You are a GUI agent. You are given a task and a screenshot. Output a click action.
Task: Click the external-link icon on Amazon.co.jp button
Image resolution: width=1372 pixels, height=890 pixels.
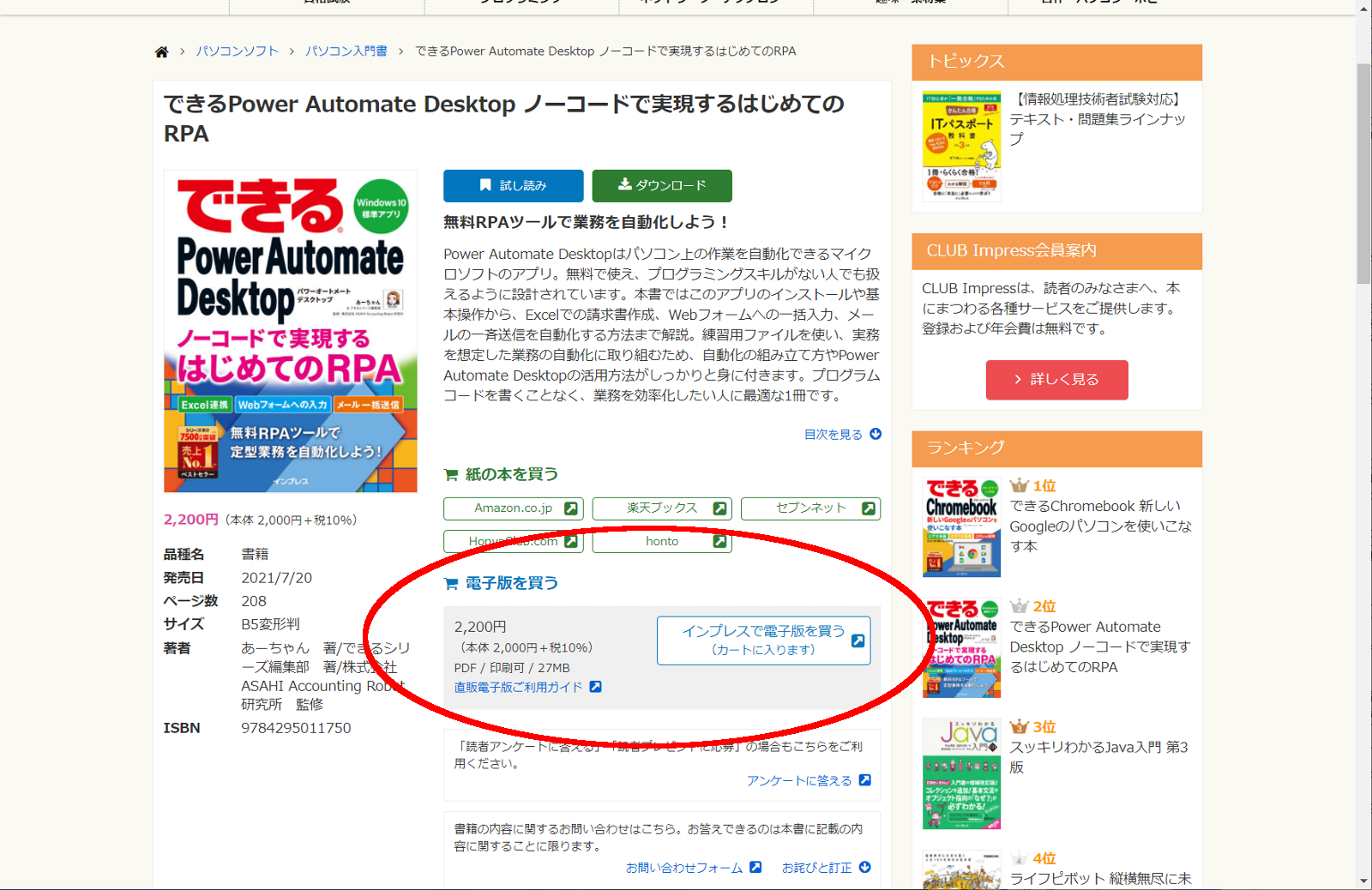pyautogui.click(x=571, y=508)
